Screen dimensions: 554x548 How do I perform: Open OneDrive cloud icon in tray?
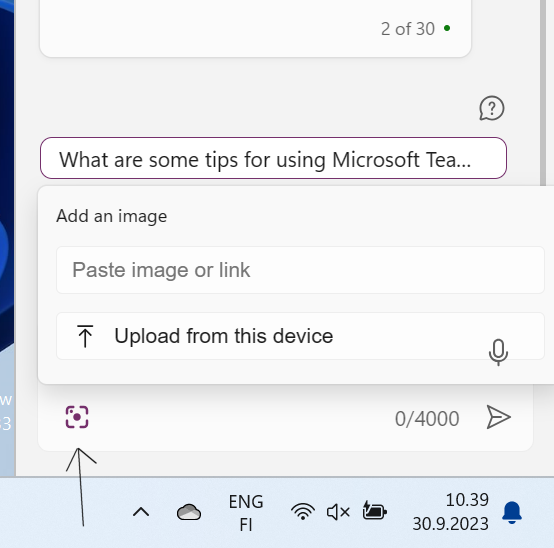(x=189, y=512)
